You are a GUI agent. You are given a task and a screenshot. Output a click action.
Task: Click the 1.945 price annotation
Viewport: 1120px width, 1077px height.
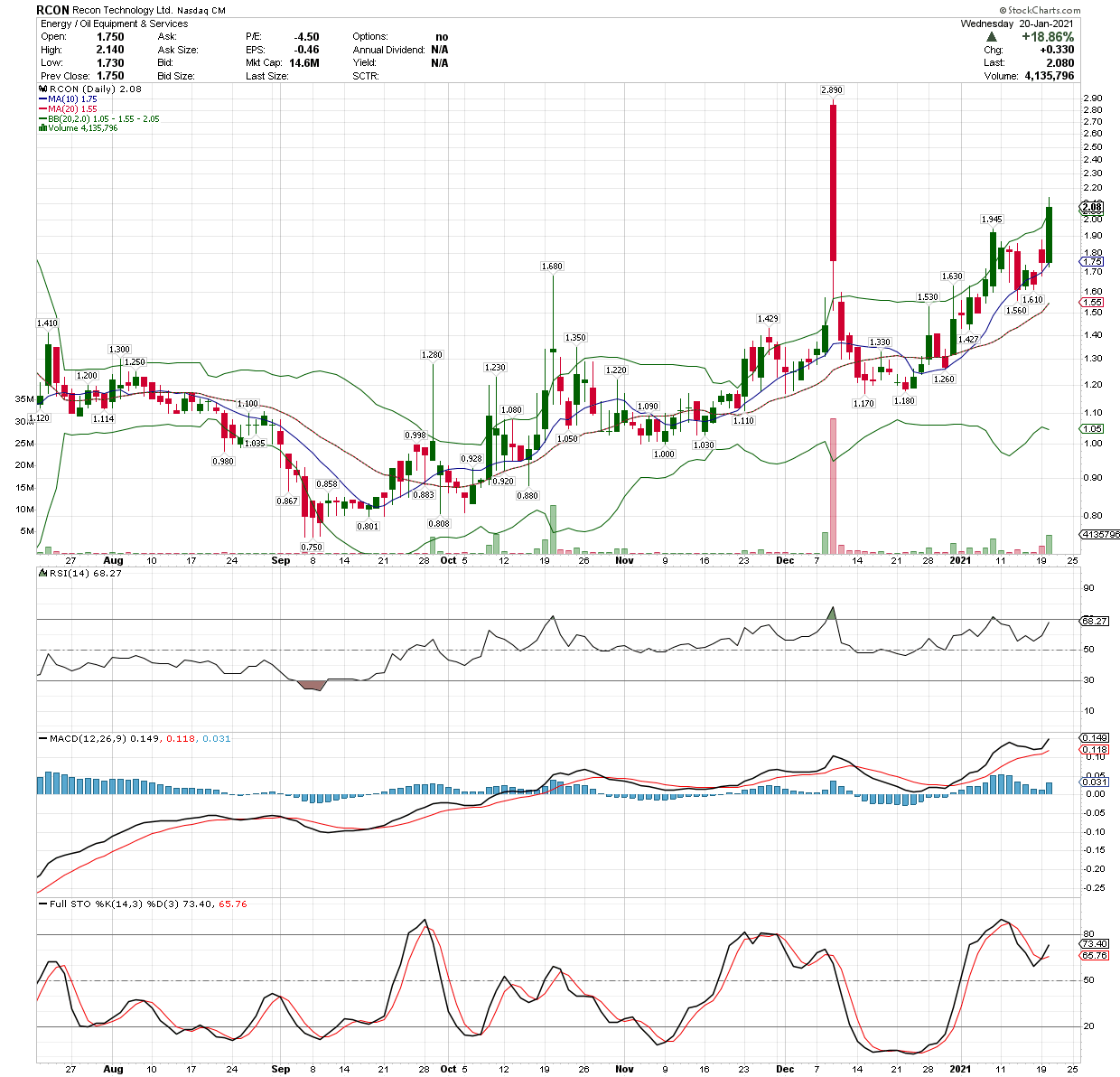pos(992,220)
